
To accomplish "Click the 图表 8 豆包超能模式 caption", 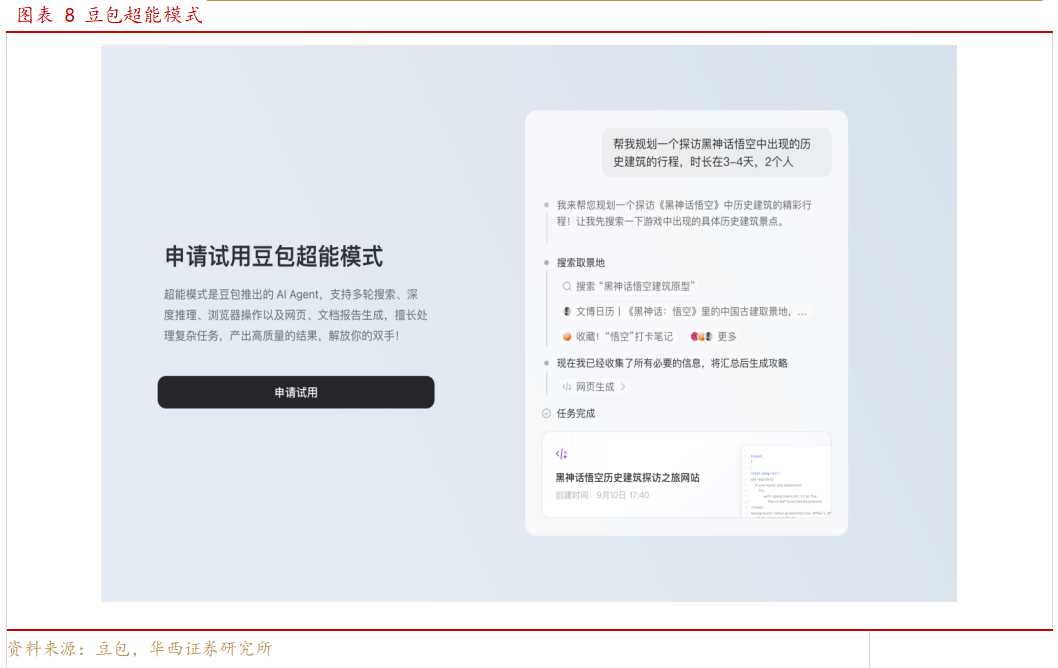I will (x=109, y=15).
